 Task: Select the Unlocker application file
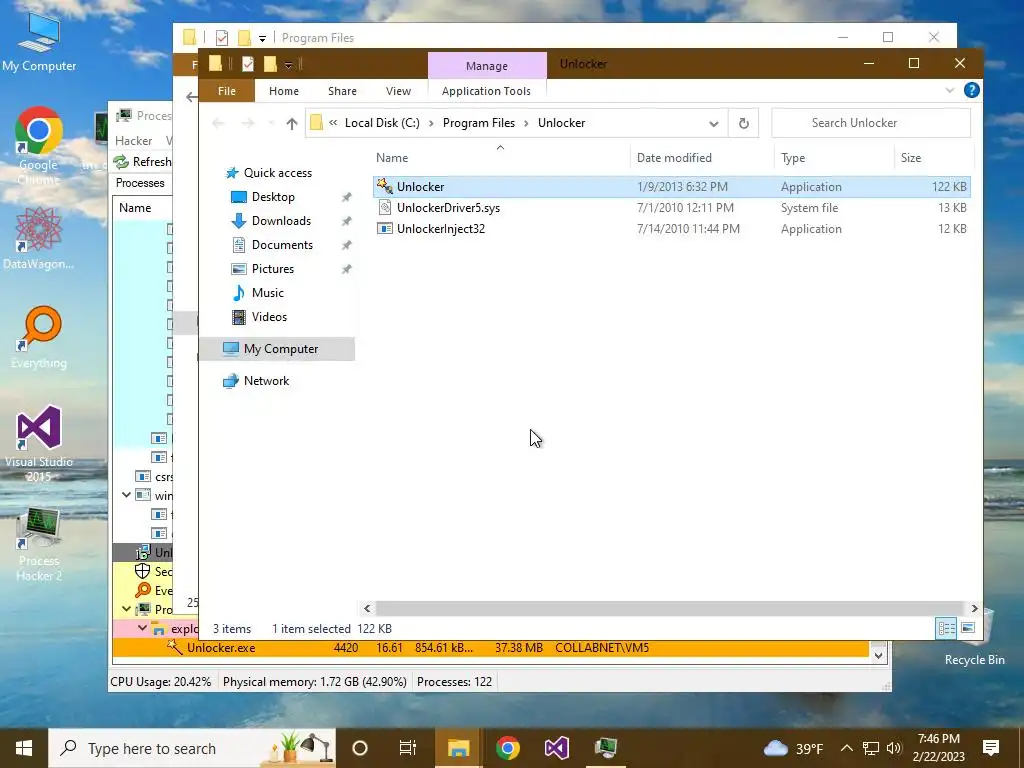[671, 187]
